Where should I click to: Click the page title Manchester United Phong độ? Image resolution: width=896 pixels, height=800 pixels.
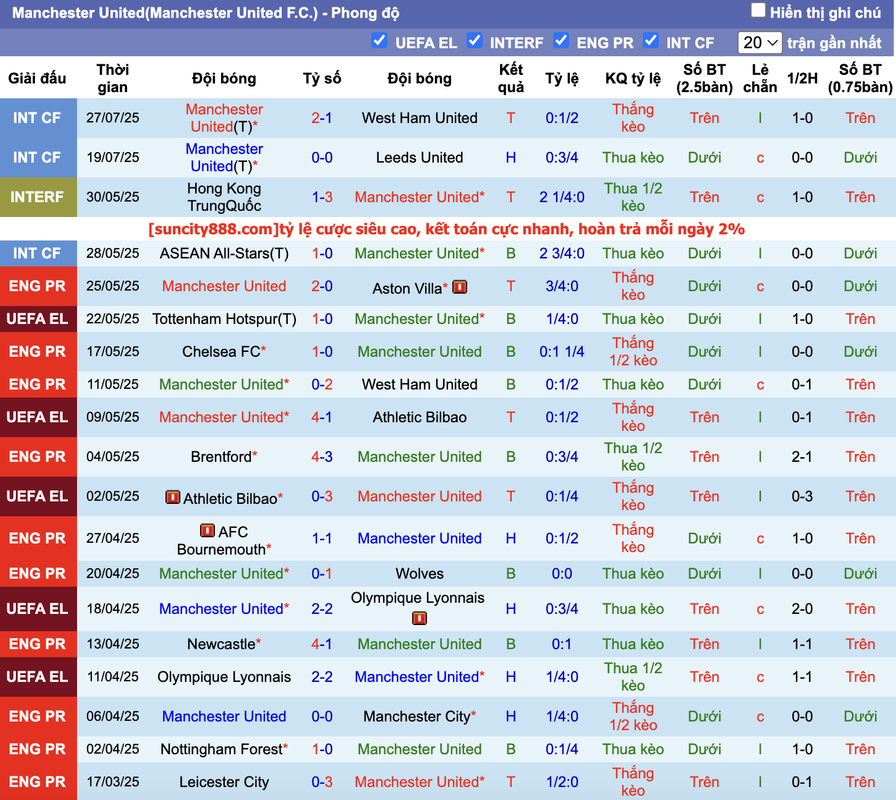(206, 13)
